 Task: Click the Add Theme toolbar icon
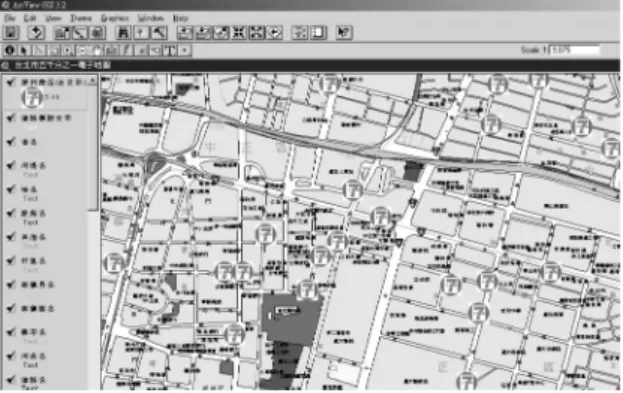pos(36,33)
